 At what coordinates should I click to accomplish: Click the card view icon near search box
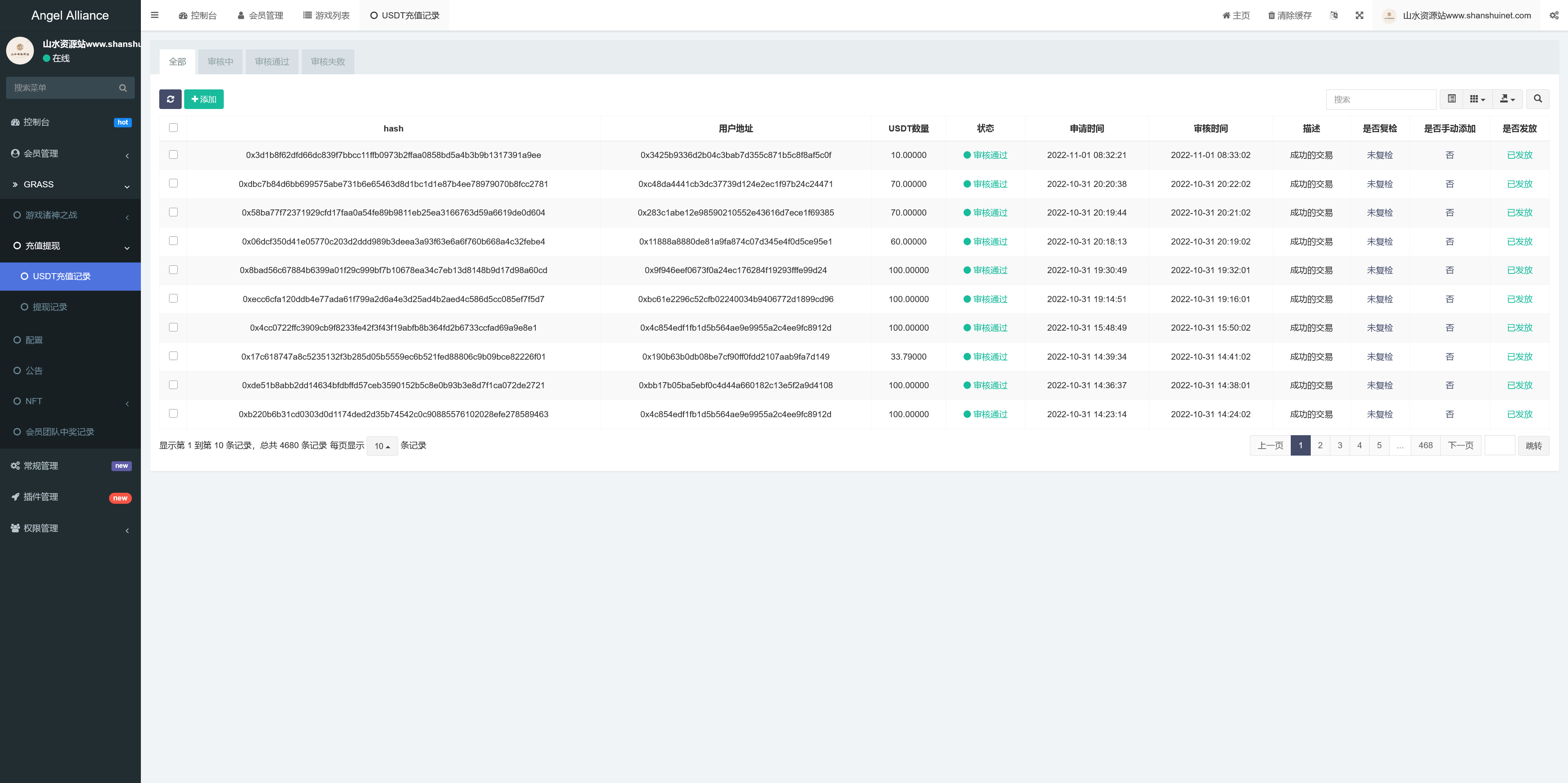point(1452,98)
